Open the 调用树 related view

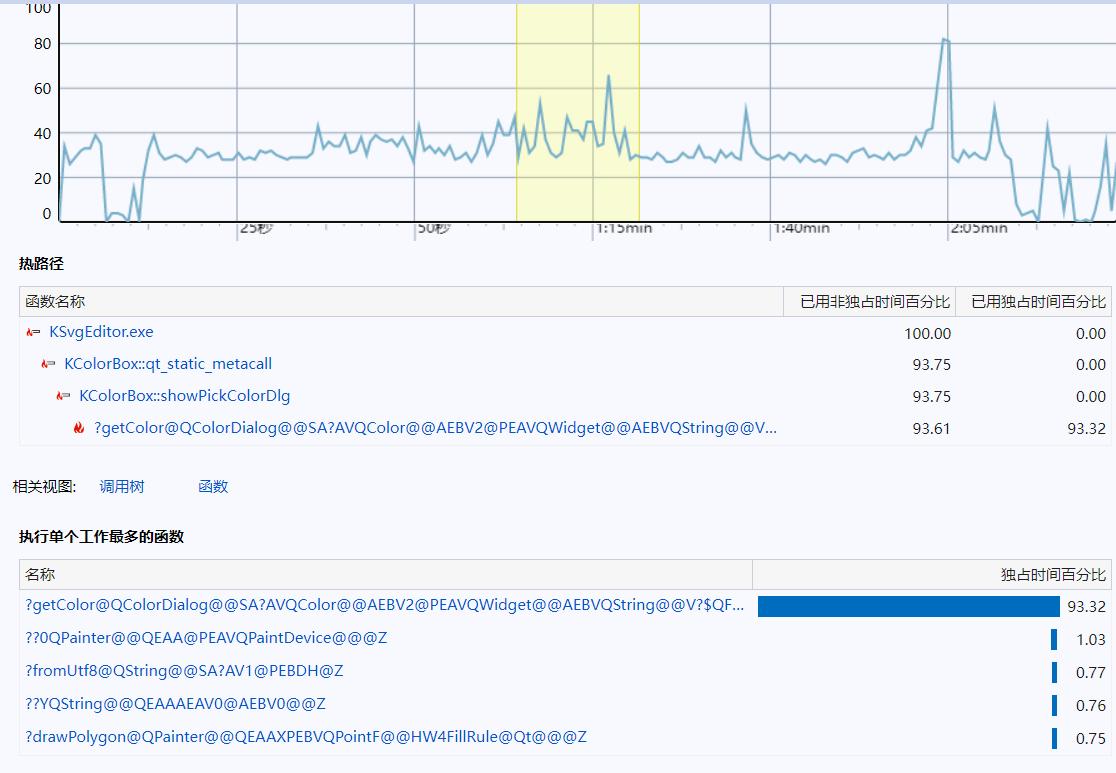(x=122, y=487)
